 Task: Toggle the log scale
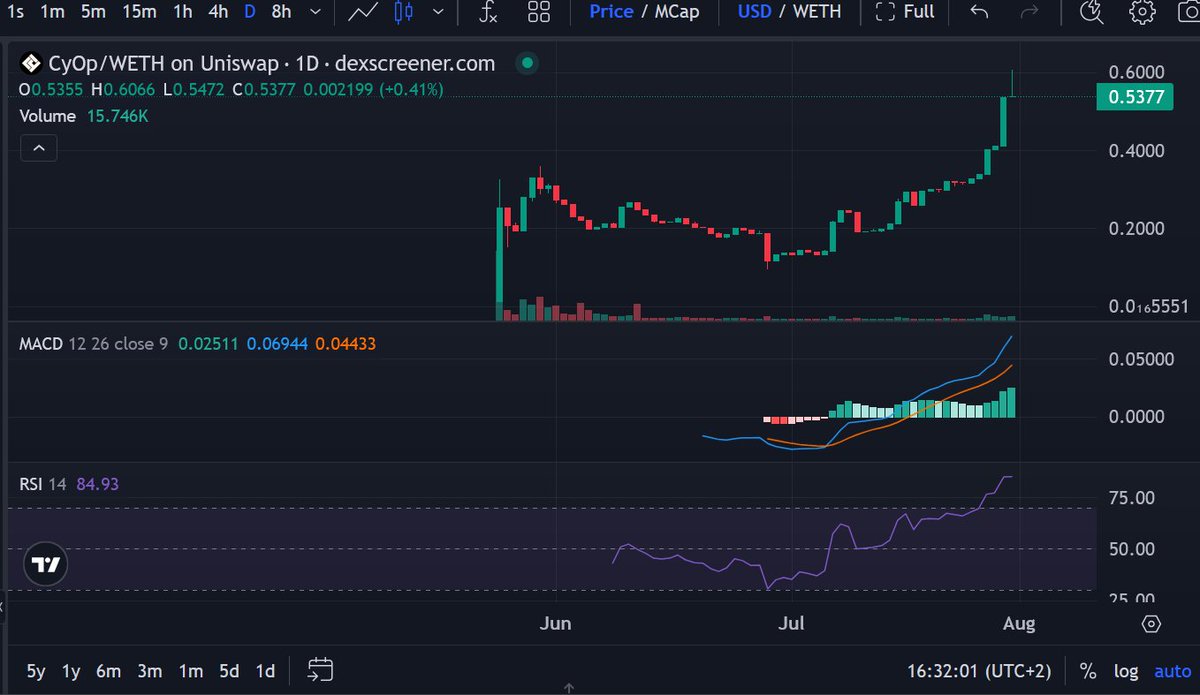pyautogui.click(x=1126, y=671)
